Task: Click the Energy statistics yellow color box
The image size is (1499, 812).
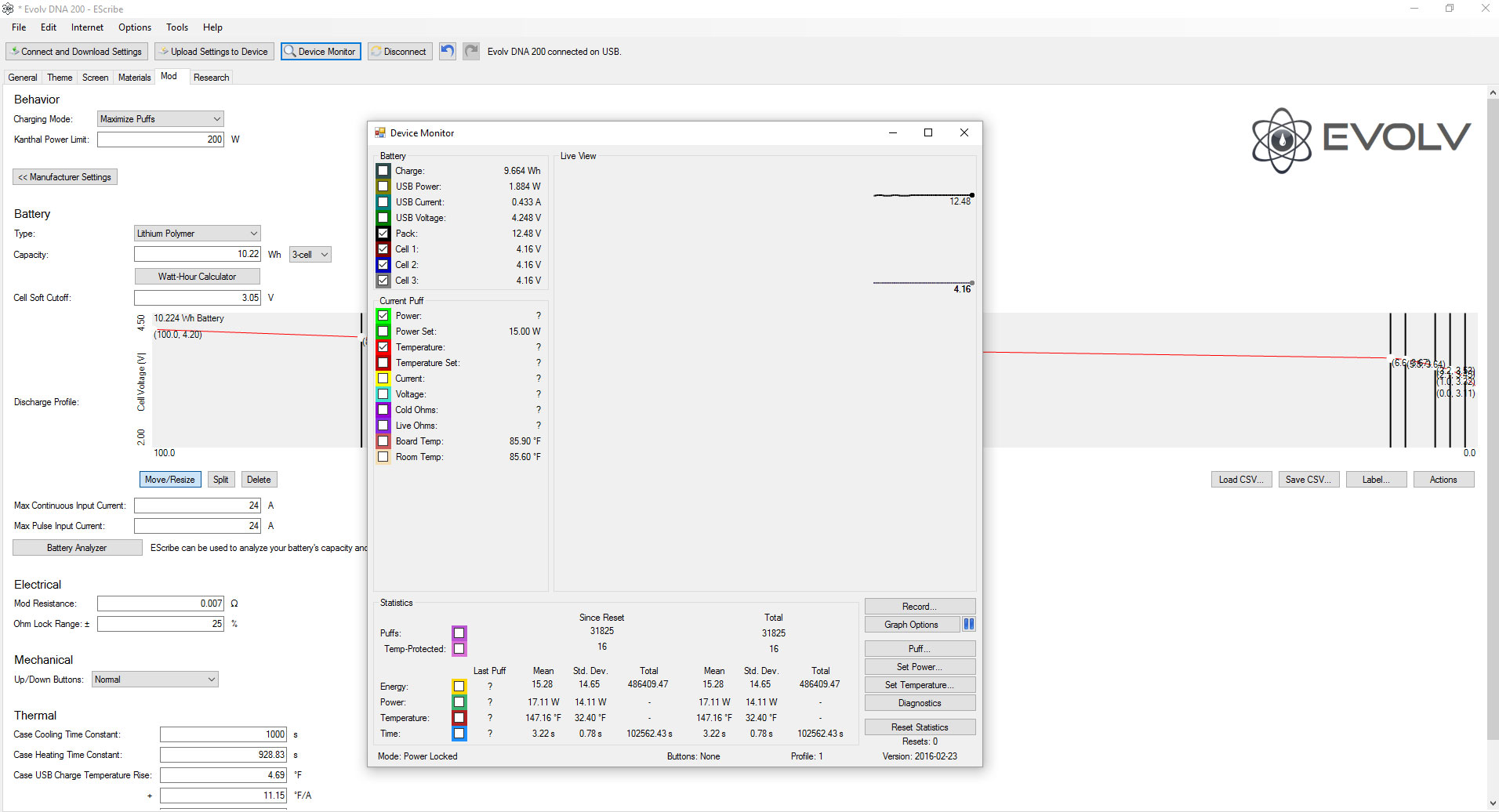Action: [459, 687]
